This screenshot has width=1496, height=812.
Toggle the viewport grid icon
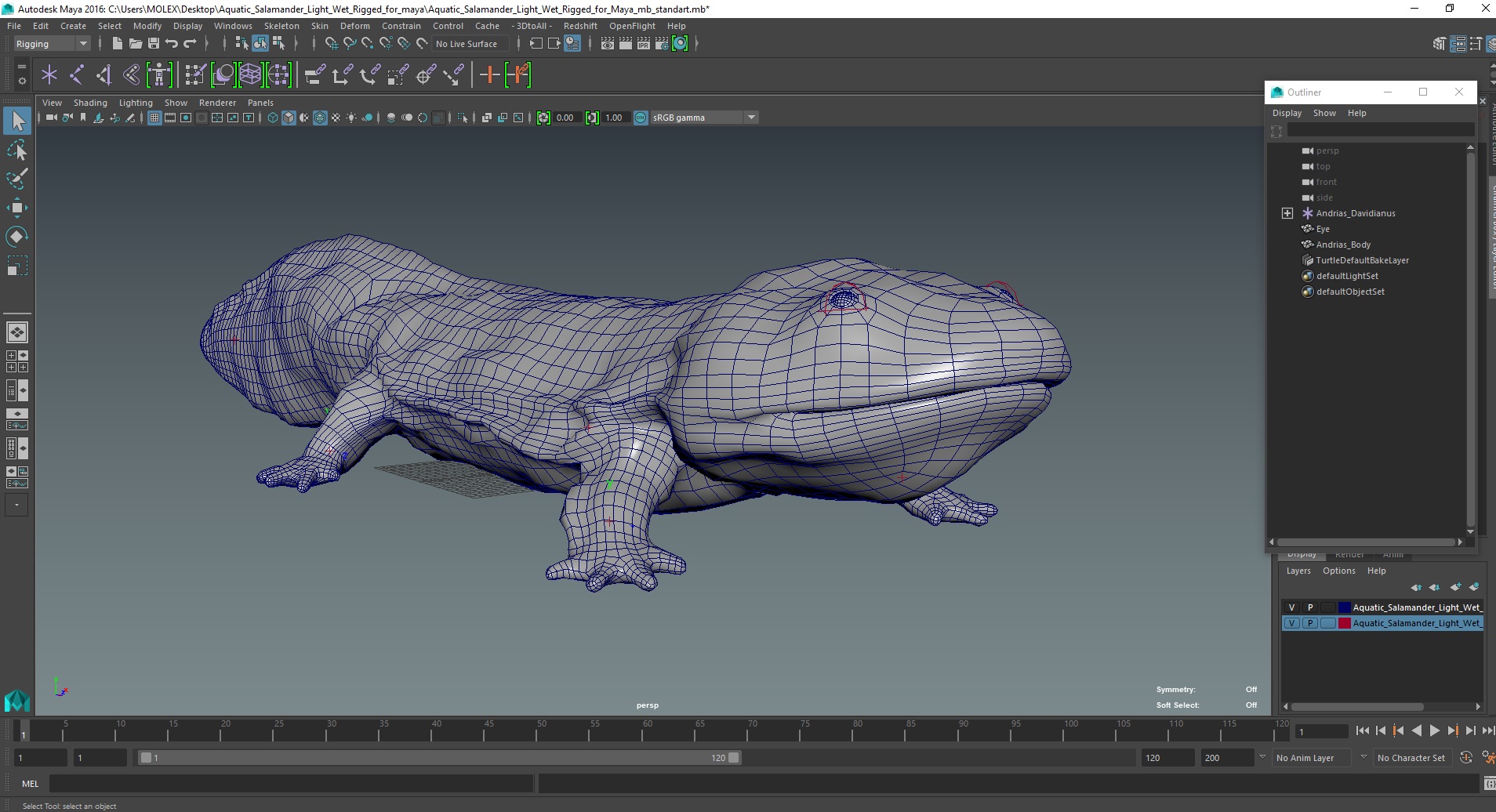(x=154, y=118)
